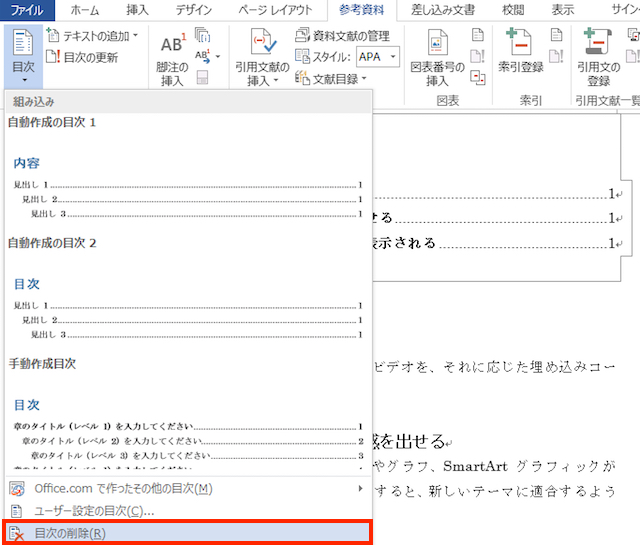Click the 自動作成の目次 2 title text

[52, 243]
